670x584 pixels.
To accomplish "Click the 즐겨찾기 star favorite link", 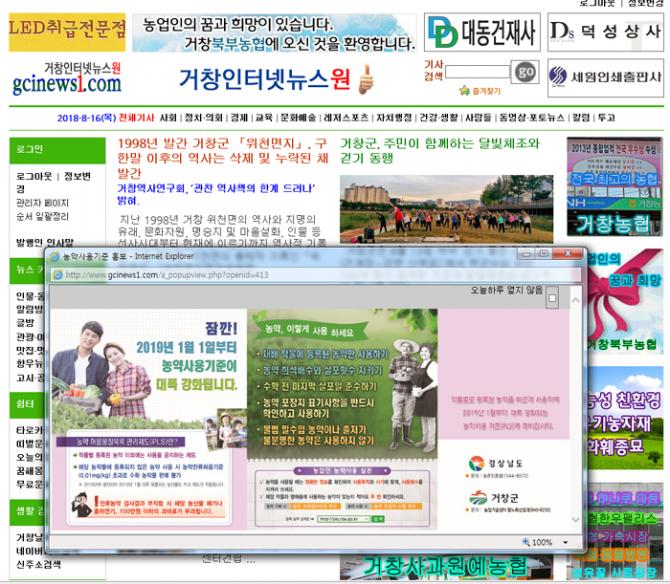I will click(480, 91).
